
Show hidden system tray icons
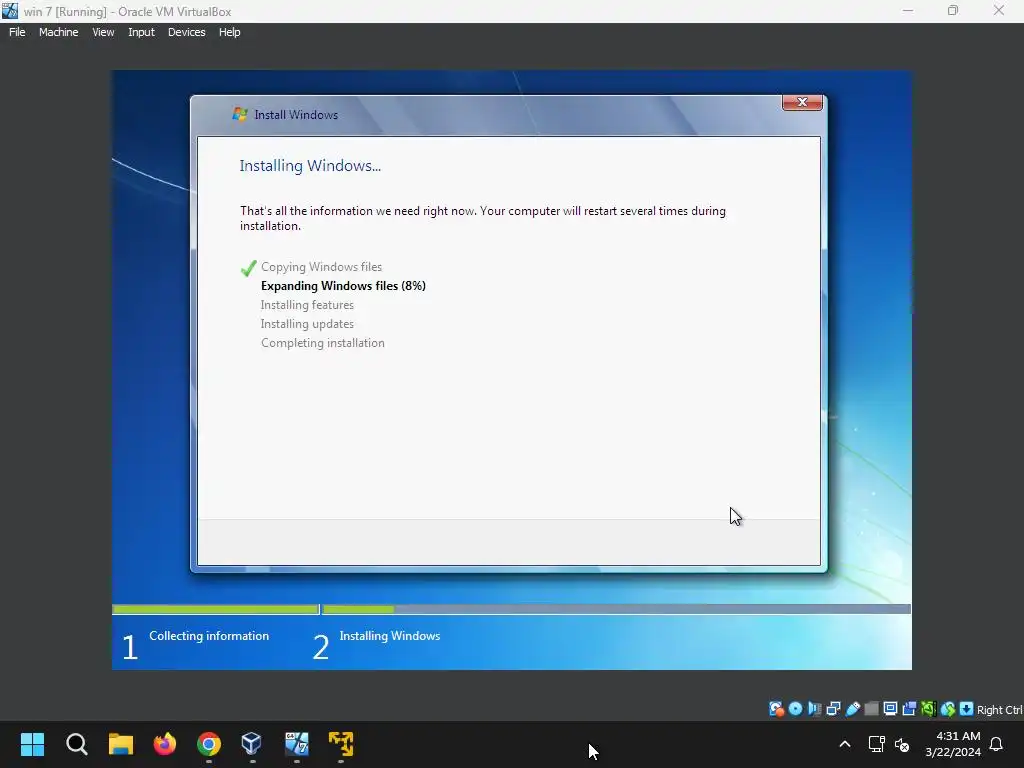tap(844, 744)
